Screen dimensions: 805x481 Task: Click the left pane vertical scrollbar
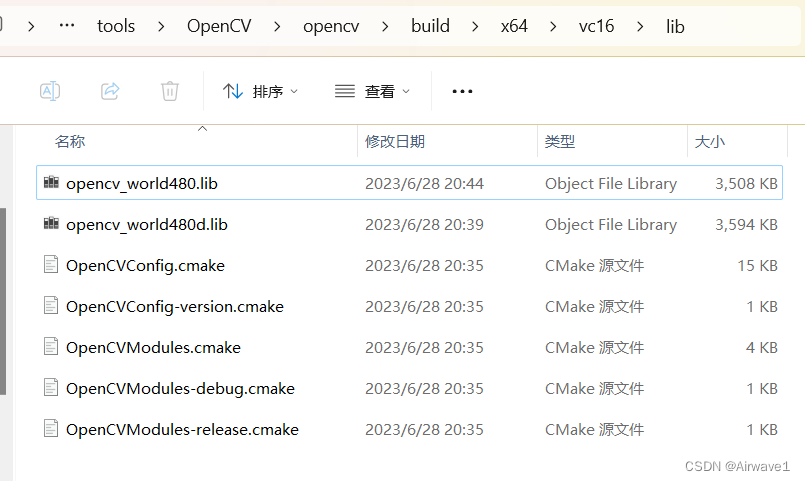tap(3, 300)
